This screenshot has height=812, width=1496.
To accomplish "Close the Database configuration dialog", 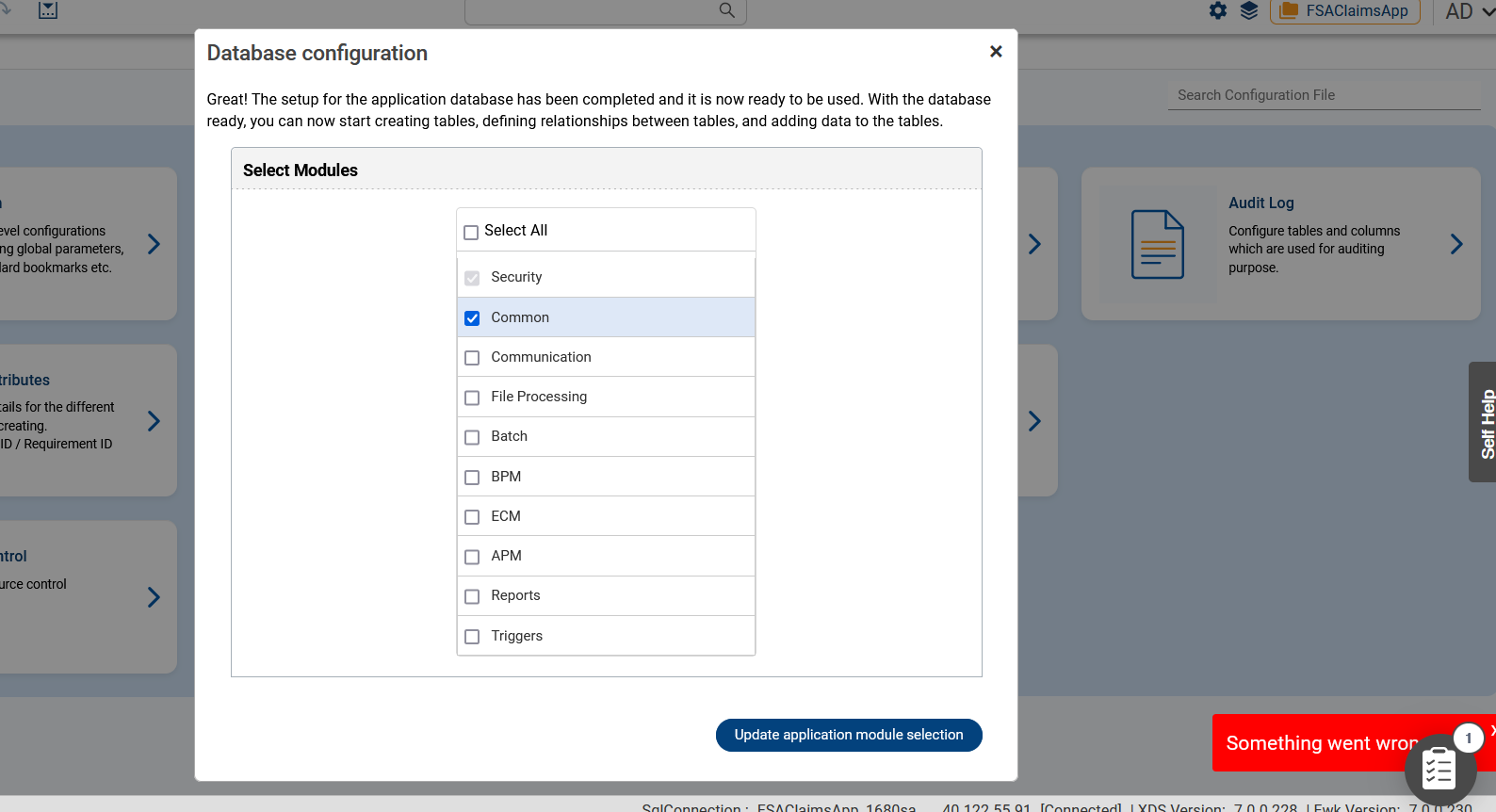I will pyautogui.click(x=996, y=52).
